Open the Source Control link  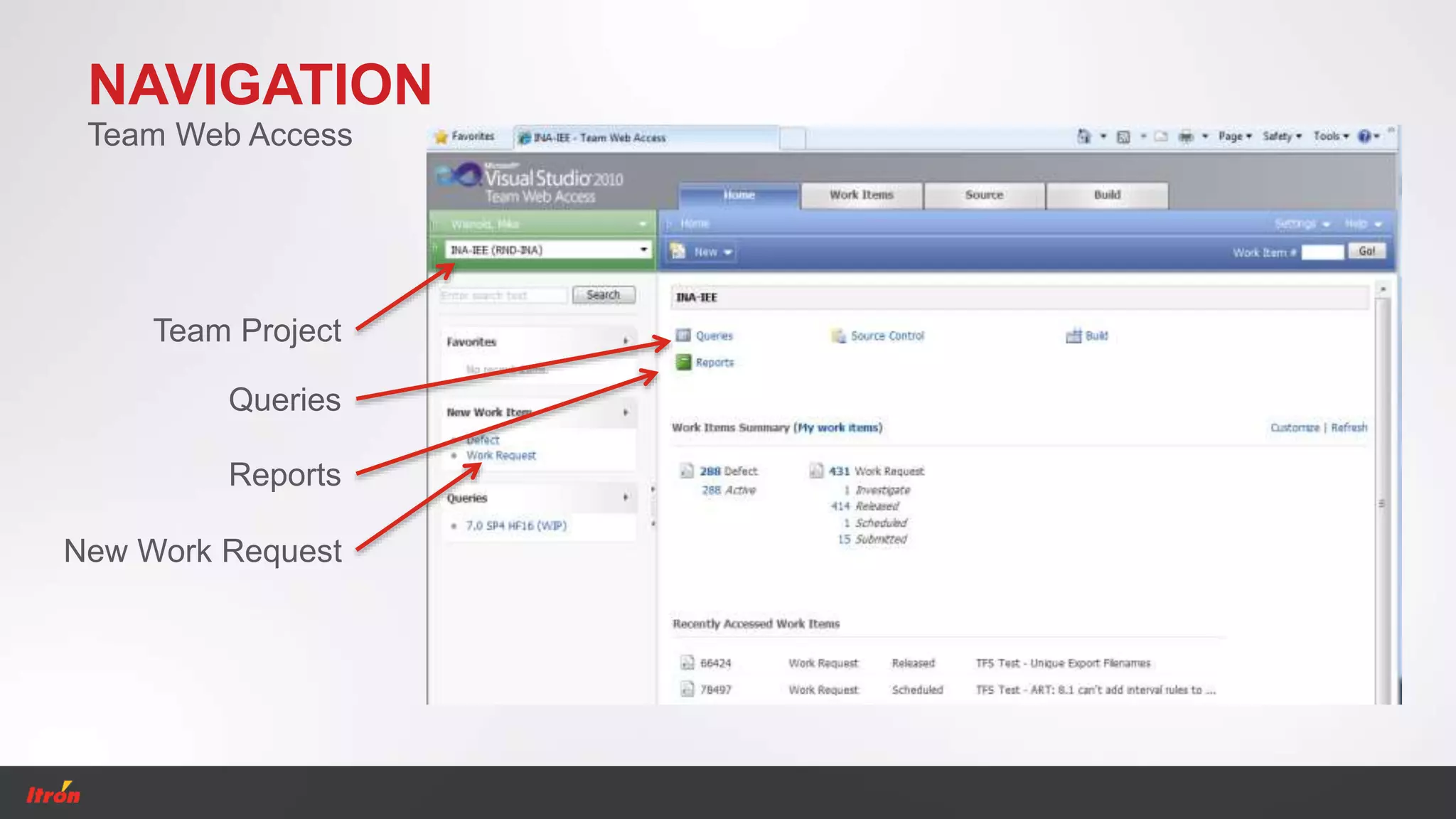tap(887, 336)
